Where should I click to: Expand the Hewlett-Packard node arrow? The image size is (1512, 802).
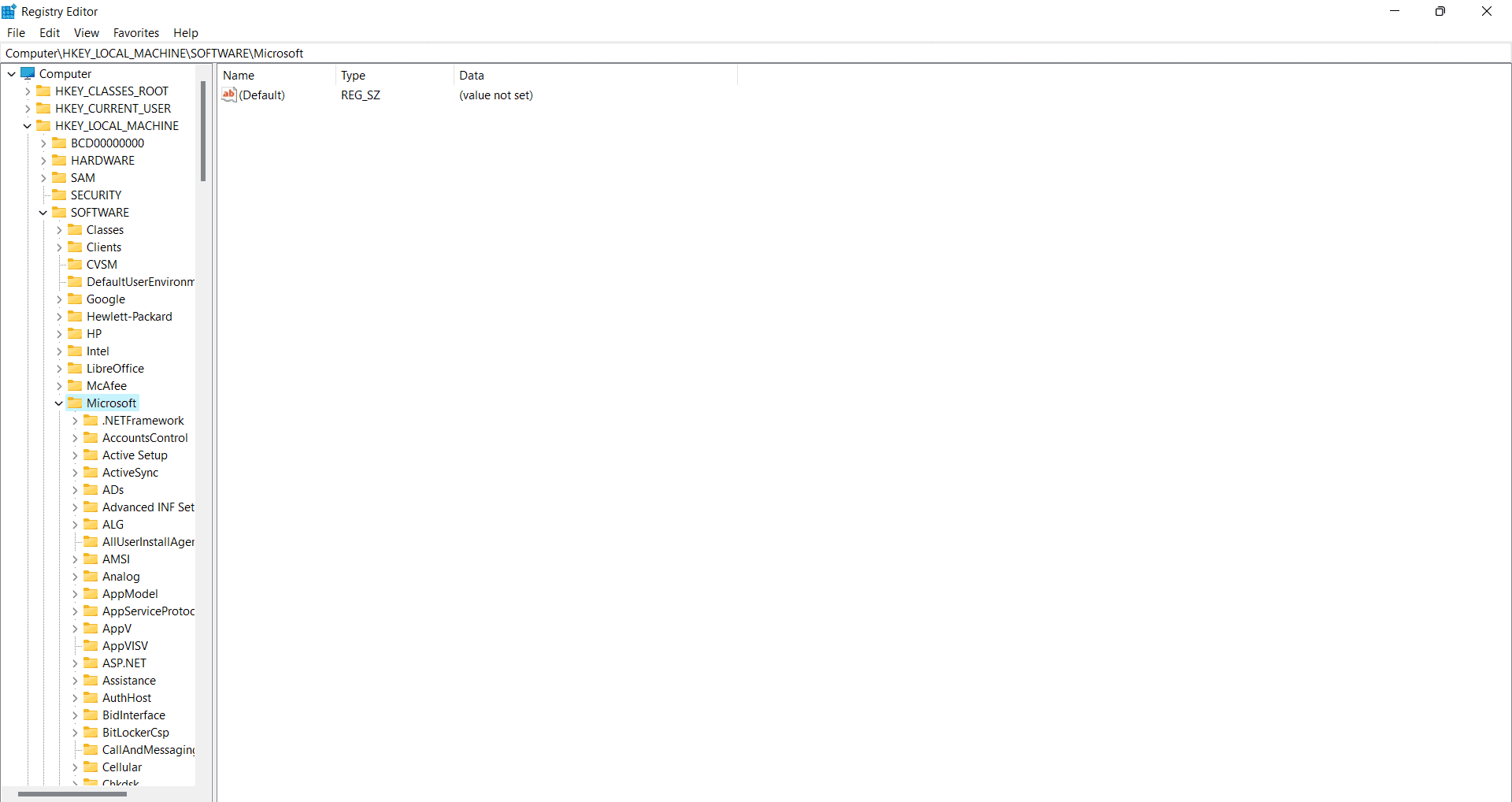point(59,317)
